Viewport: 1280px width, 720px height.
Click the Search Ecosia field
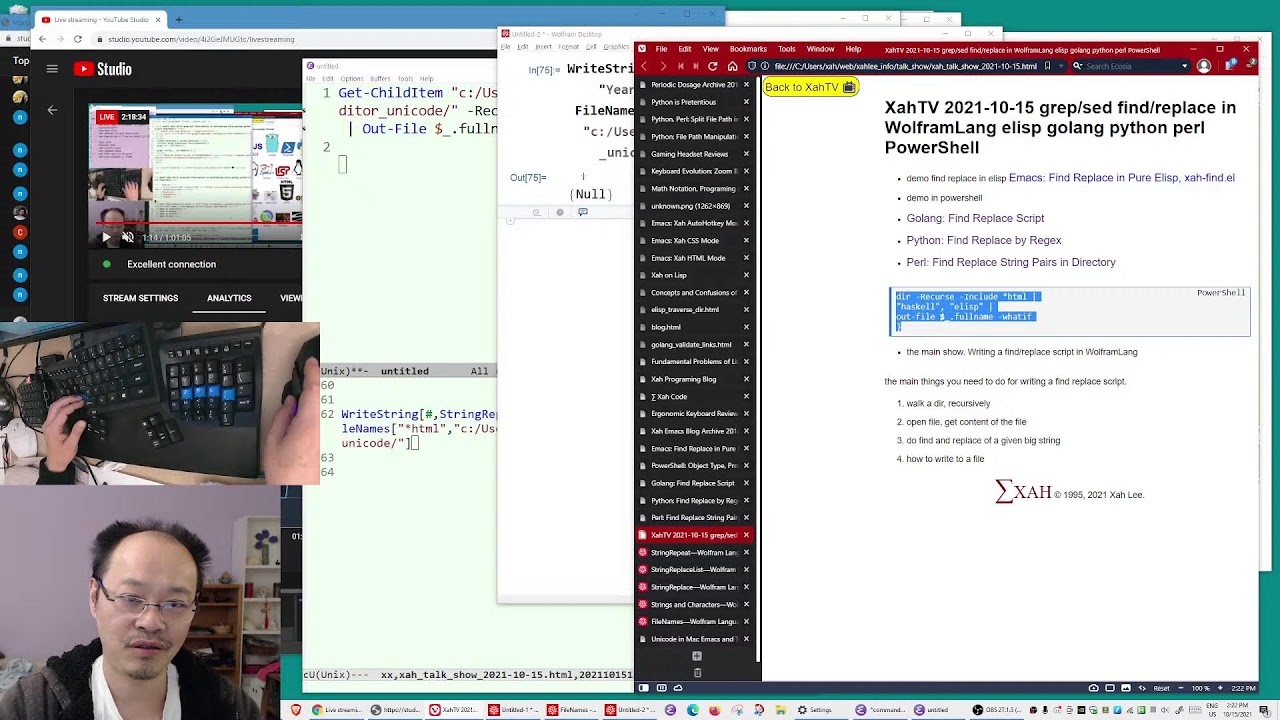point(1130,66)
